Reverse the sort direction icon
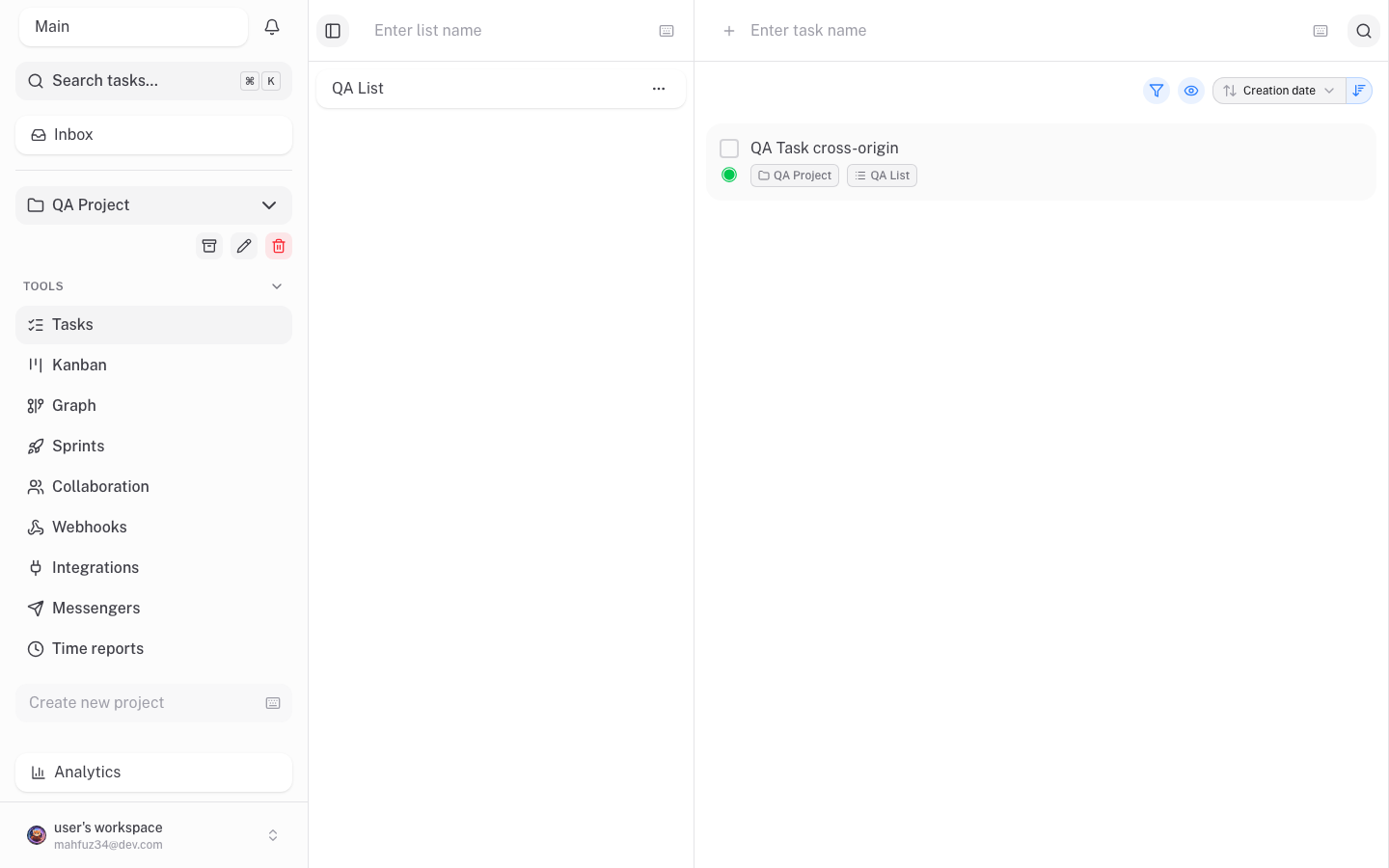Image resolution: width=1389 pixels, height=868 pixels. 1359,91
